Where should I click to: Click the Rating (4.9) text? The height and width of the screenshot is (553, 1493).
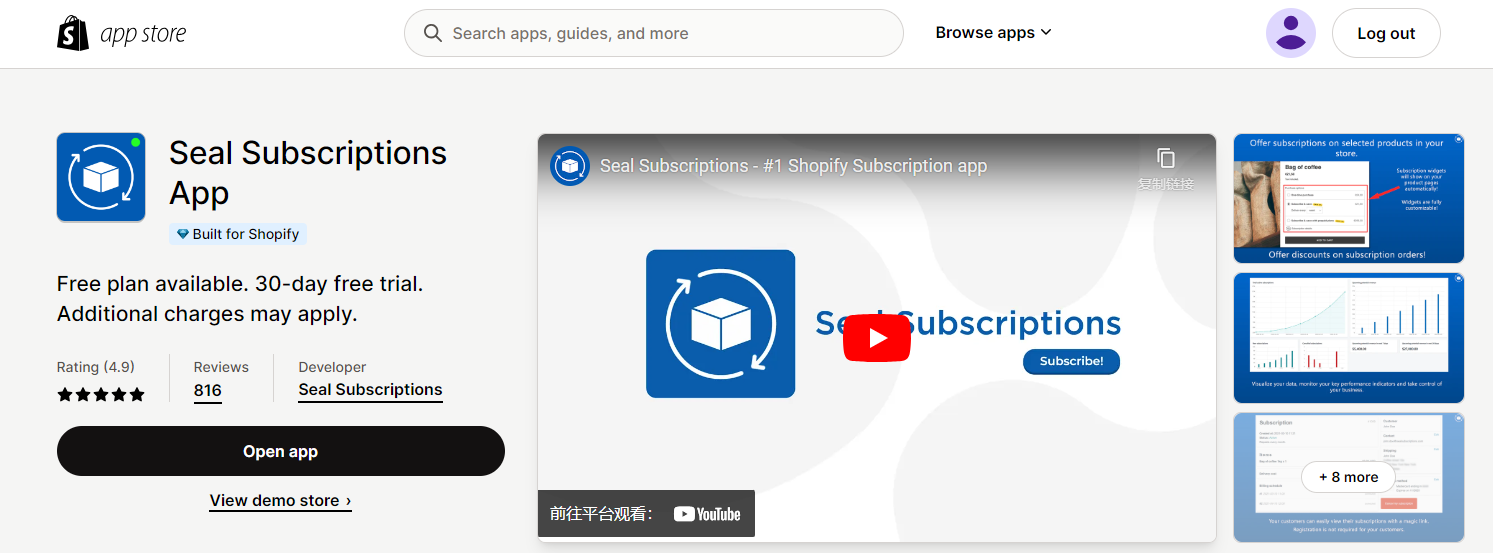coord(96,367)
